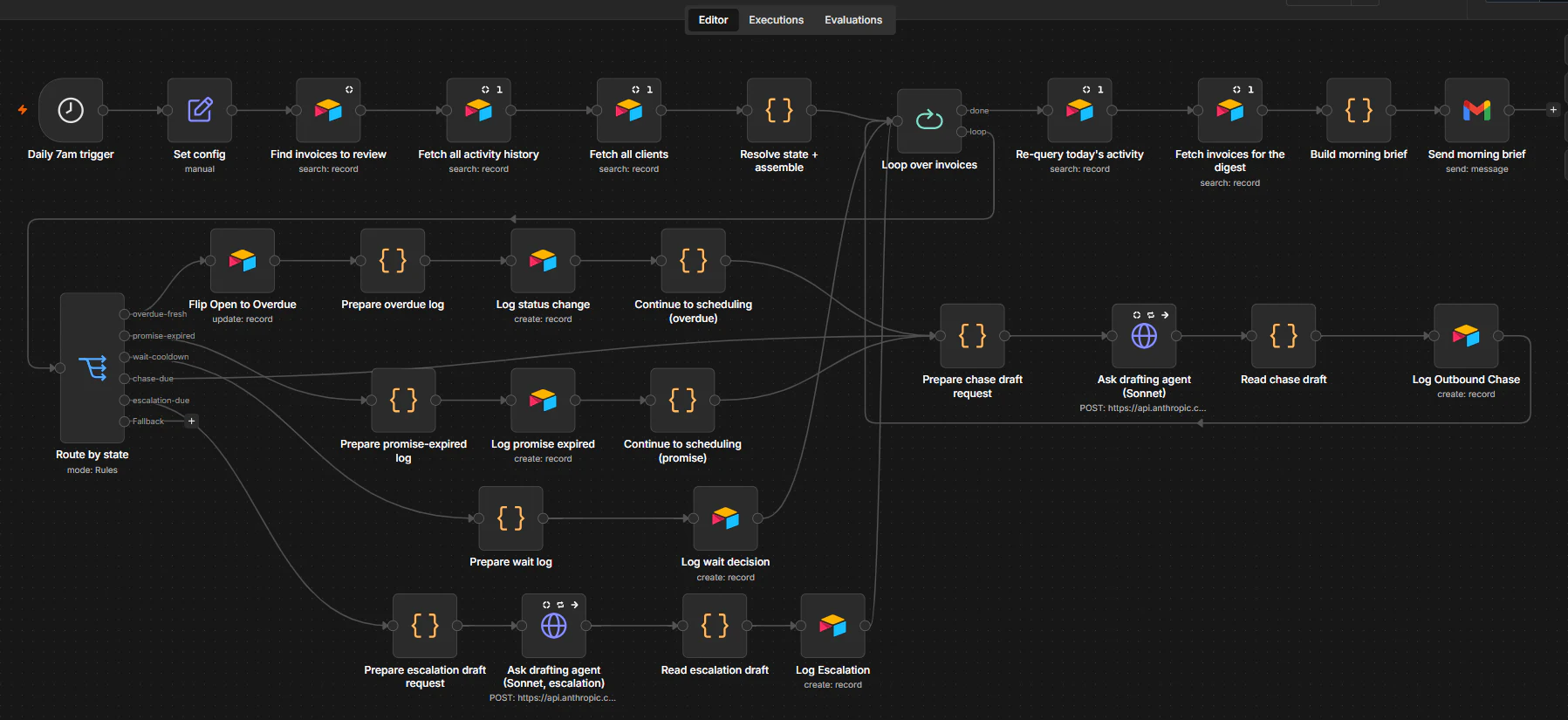Viewport: 1568px width, 720px height.
Task: Select the Read escalation draft node
Action: (715, 626)
